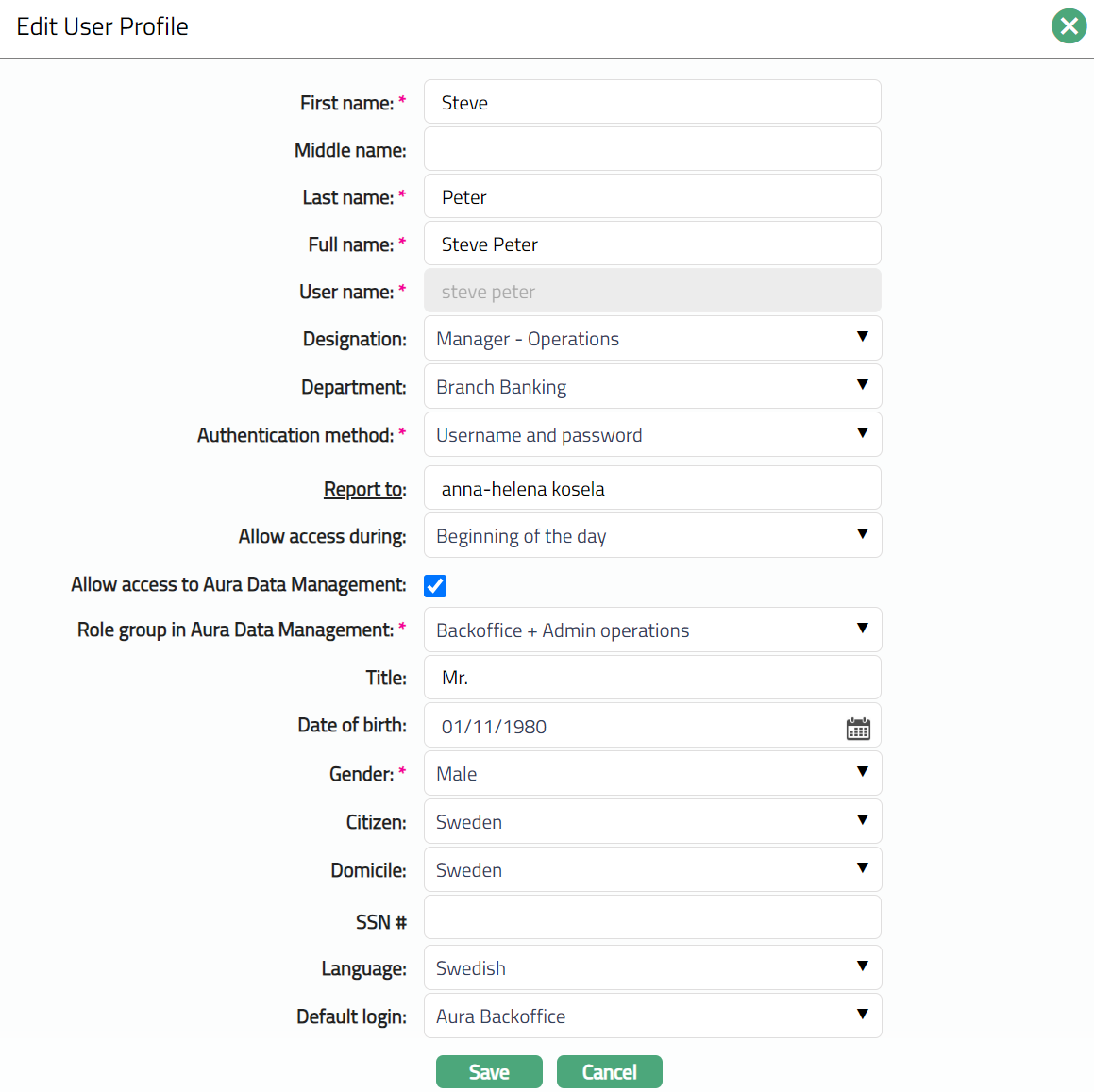The image size is (1094, 1092).
Task: Expand the Authentication method dropdown
Action: (652, 435)
